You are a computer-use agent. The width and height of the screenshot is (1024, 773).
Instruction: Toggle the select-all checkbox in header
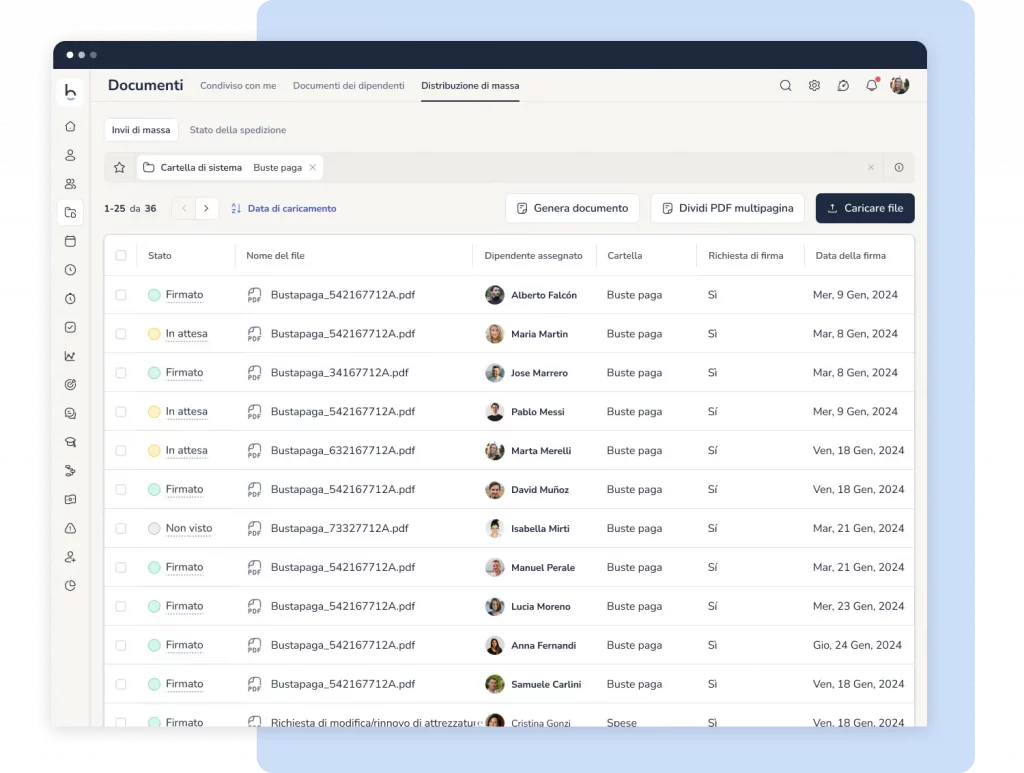pos(121,256)
